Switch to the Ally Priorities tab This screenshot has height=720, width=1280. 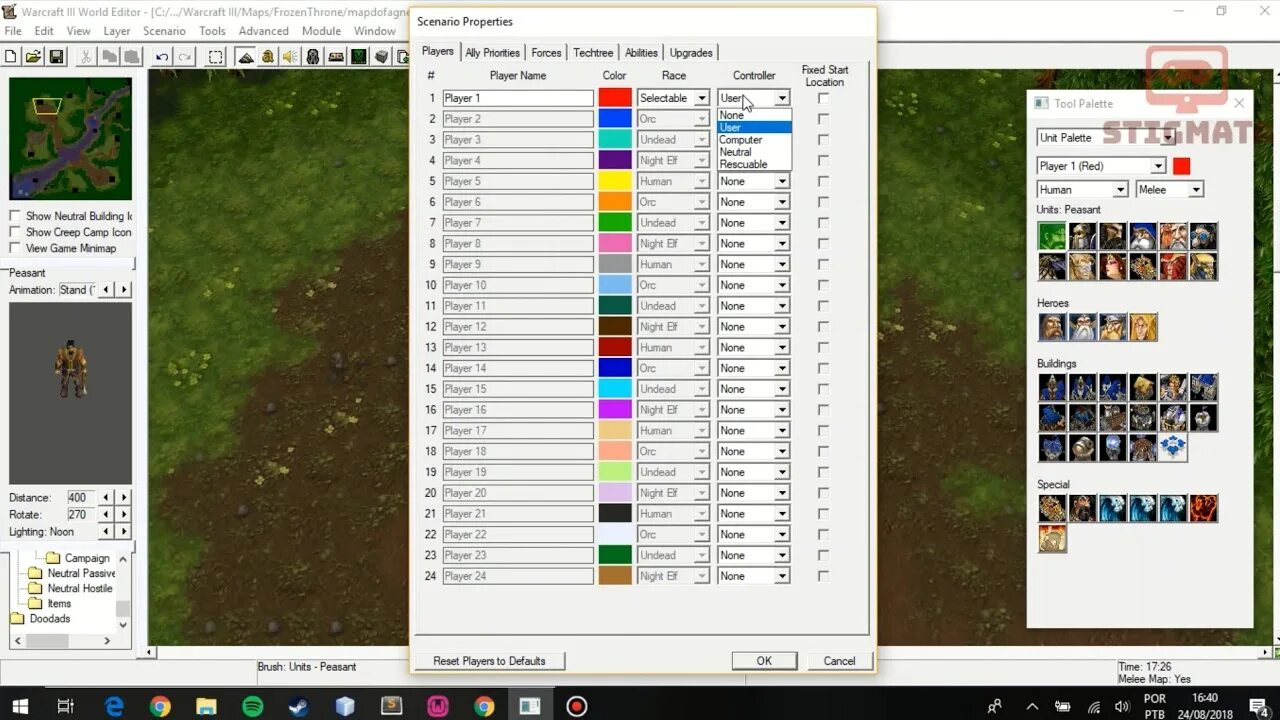[492, 53]
